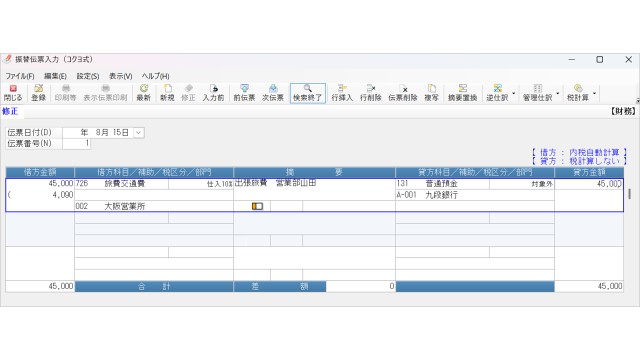Click the 大阪営業所 department cell
The width and height of the screenshot is (640, 360).
[x=154, y=207]
